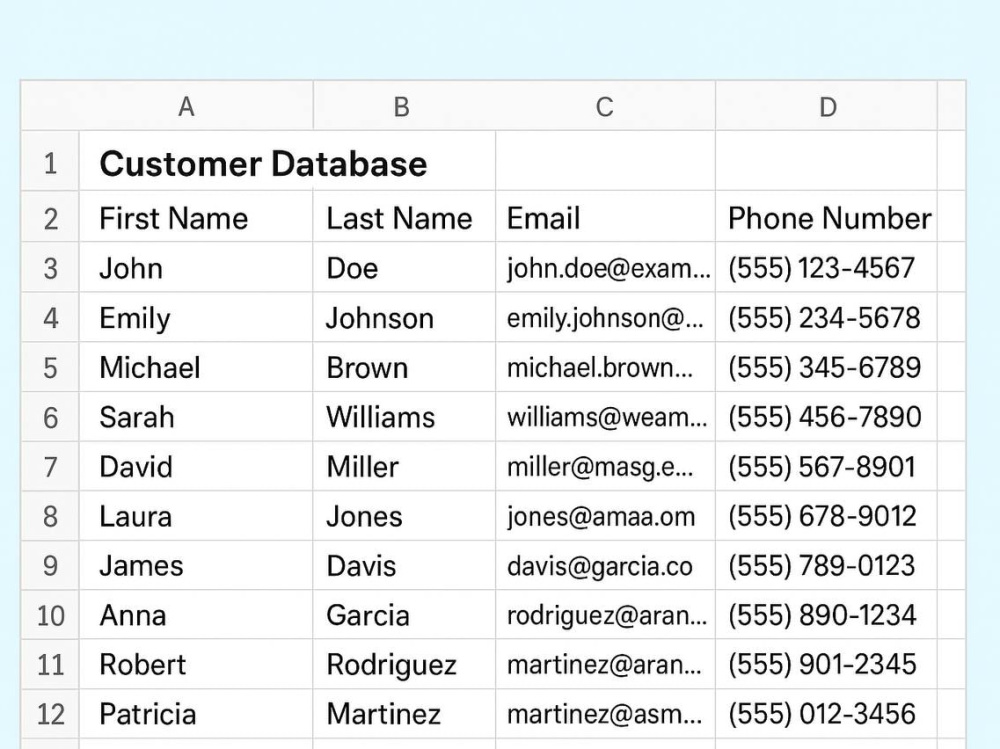Viewport: 1000px width, 749px height.
Task: Select the cell containing James
Action: (196, 565)
